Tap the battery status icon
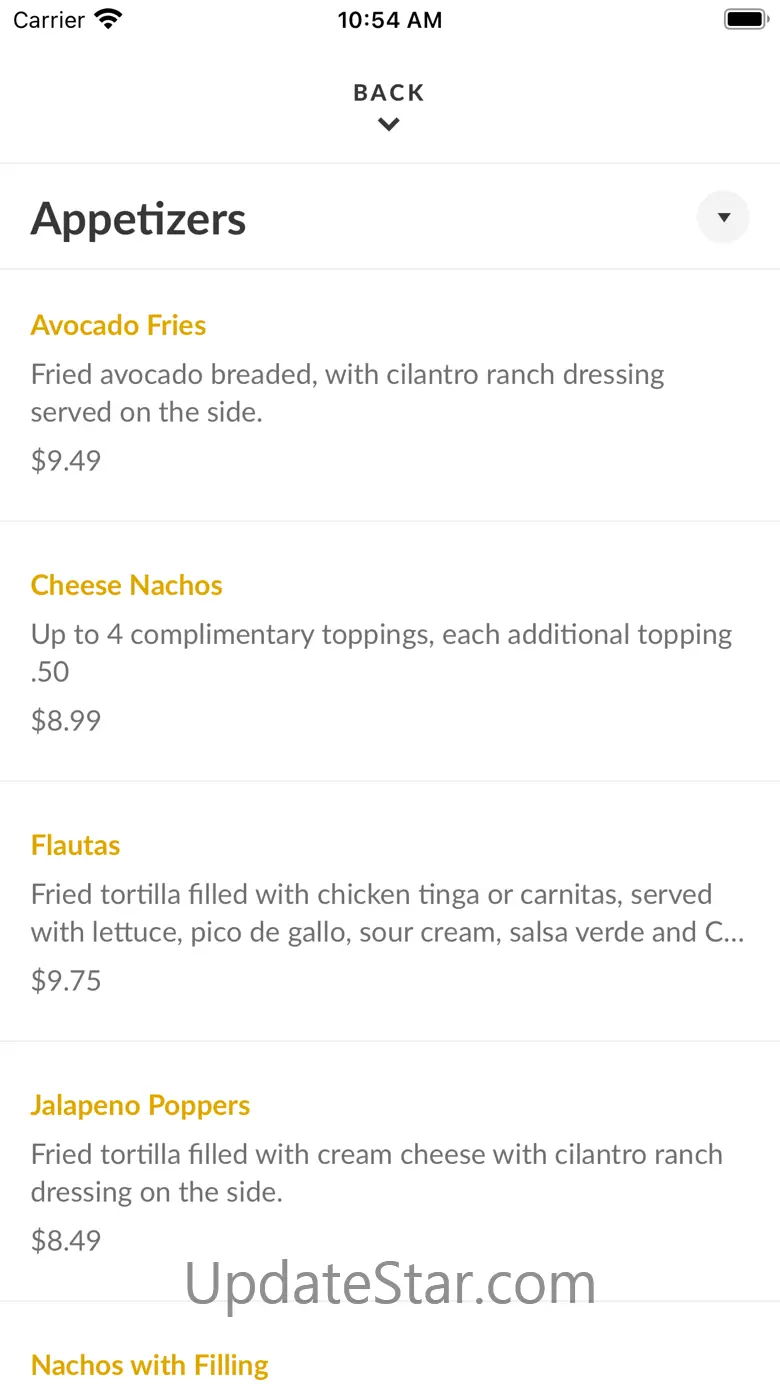The height and width of the screenshot is (1387, 780). click(x=745, y=19)
